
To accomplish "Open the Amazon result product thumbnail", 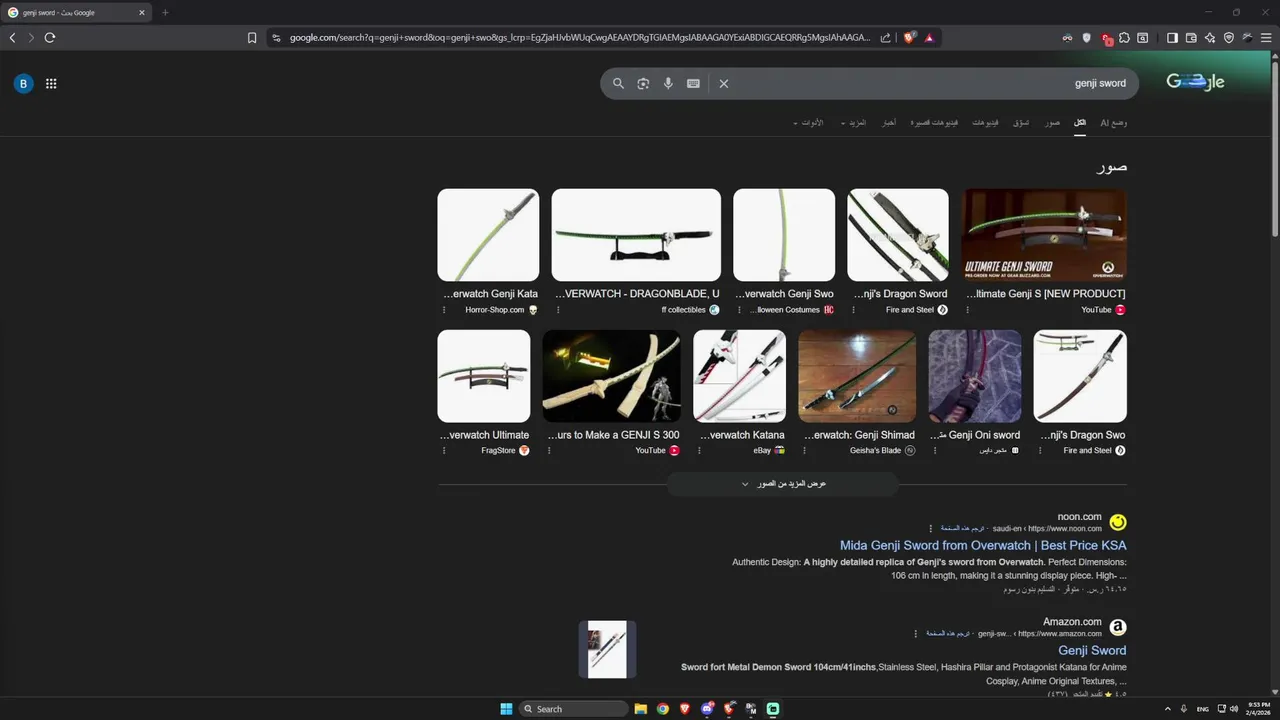I will (x=607, y=650).
